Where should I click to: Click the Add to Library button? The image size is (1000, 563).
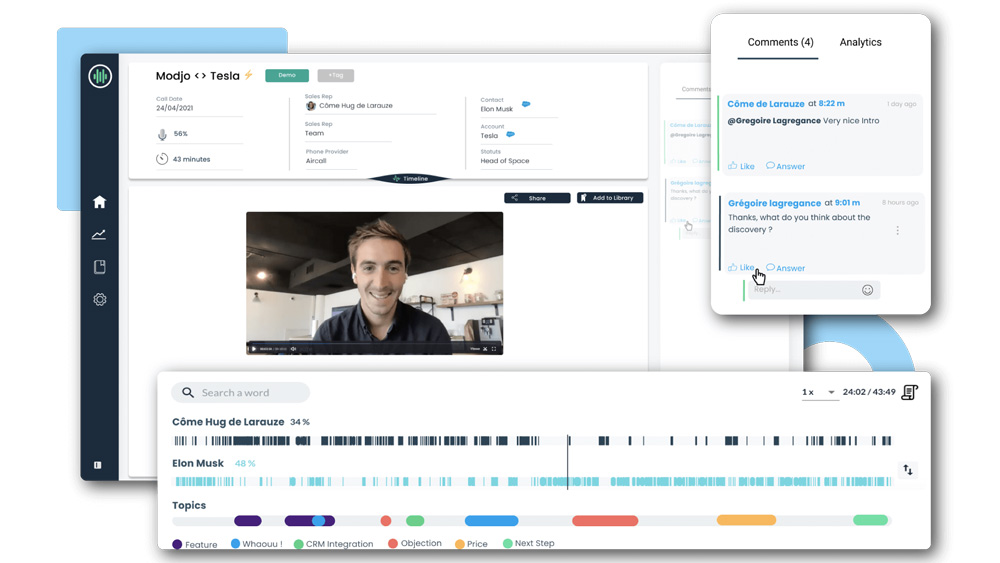tap(610, 198)
